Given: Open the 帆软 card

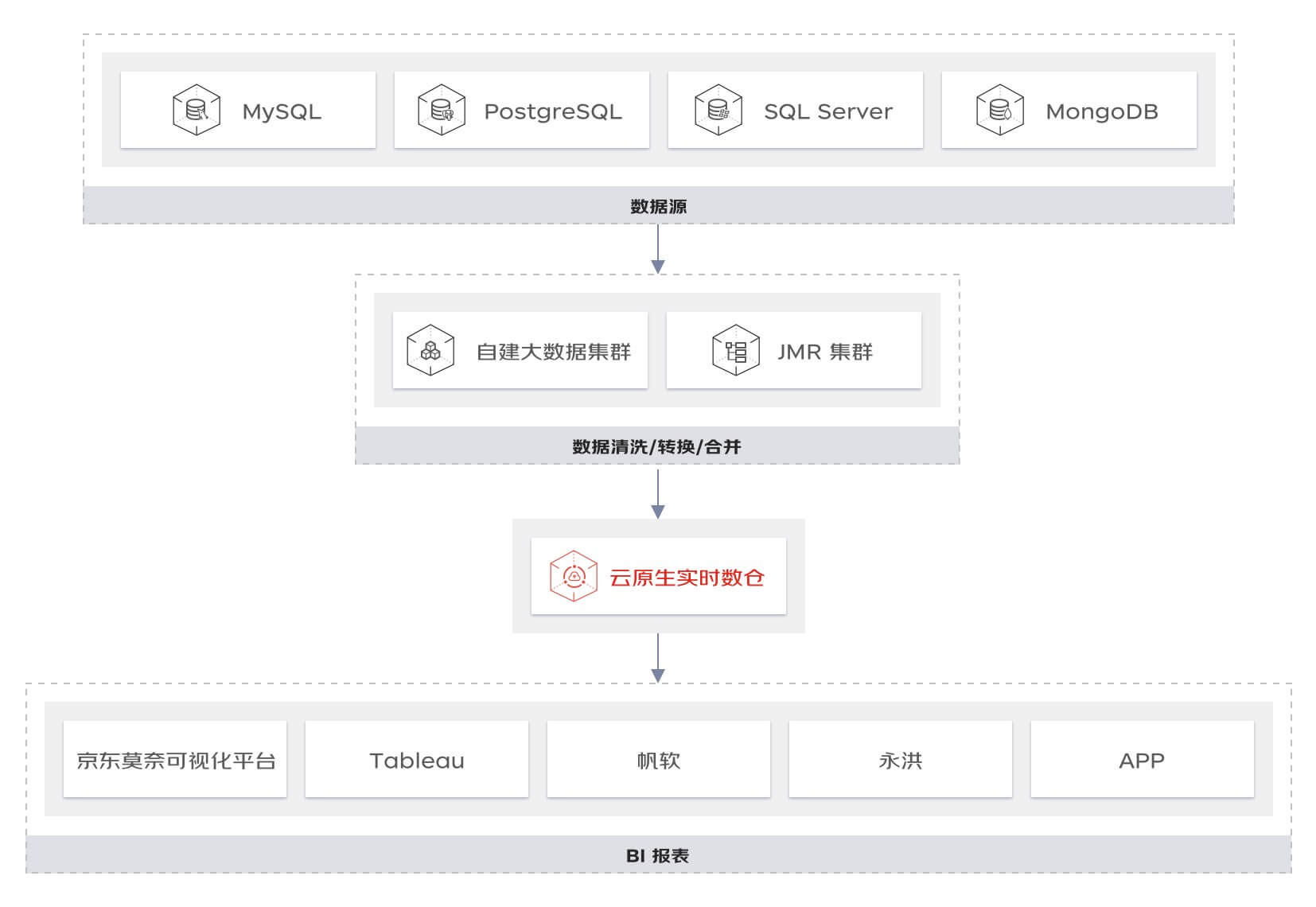Looking at the screenshot, I should pyautogui.click(x=659, y=759).
